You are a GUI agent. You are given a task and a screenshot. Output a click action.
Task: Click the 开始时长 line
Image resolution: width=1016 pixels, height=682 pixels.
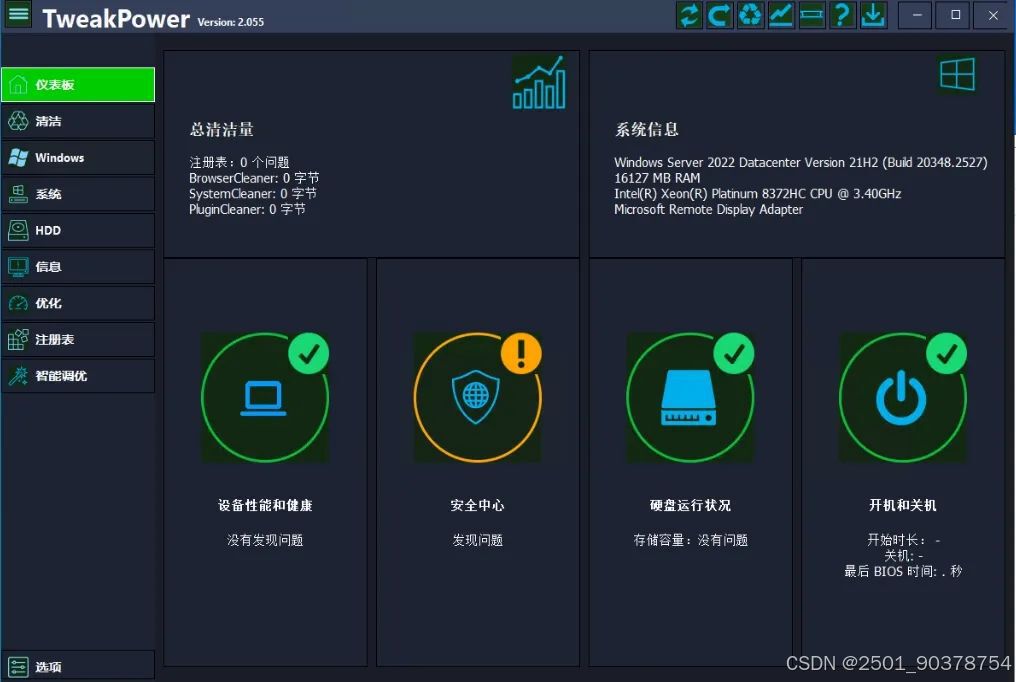(x=903, y=540)
